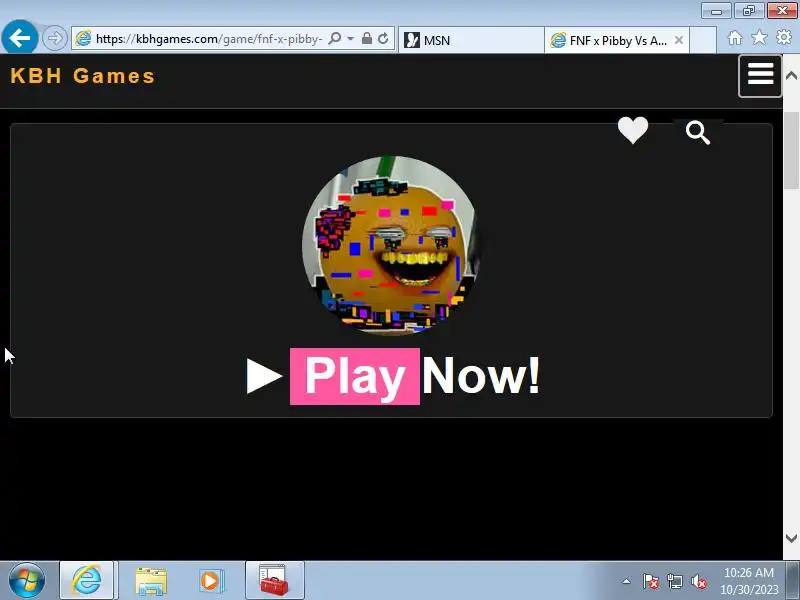
Task: Open the security lock report icon
Action: click(x=366, y=39)
